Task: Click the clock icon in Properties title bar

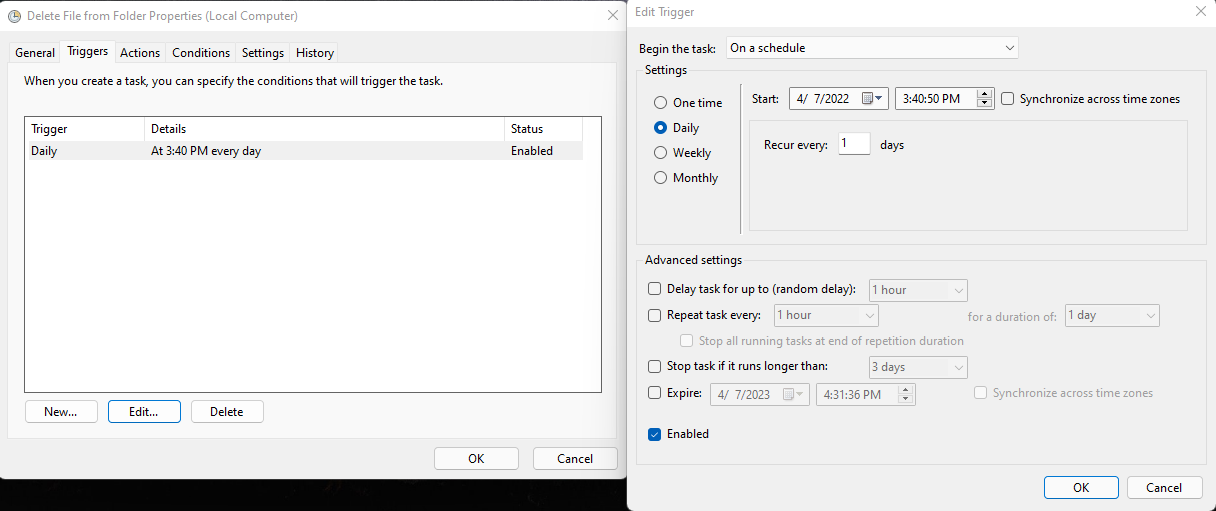Action: [x=15, y=16]
